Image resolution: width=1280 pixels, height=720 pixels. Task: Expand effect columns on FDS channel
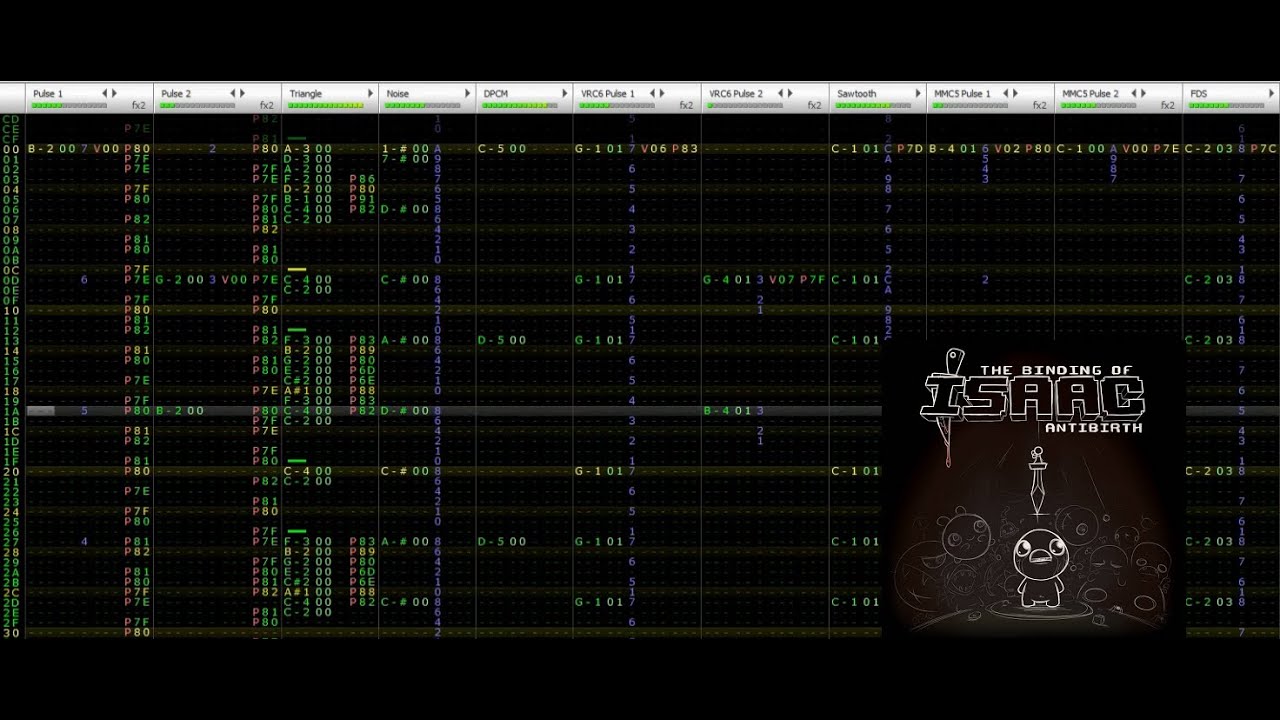point(1271,93)
